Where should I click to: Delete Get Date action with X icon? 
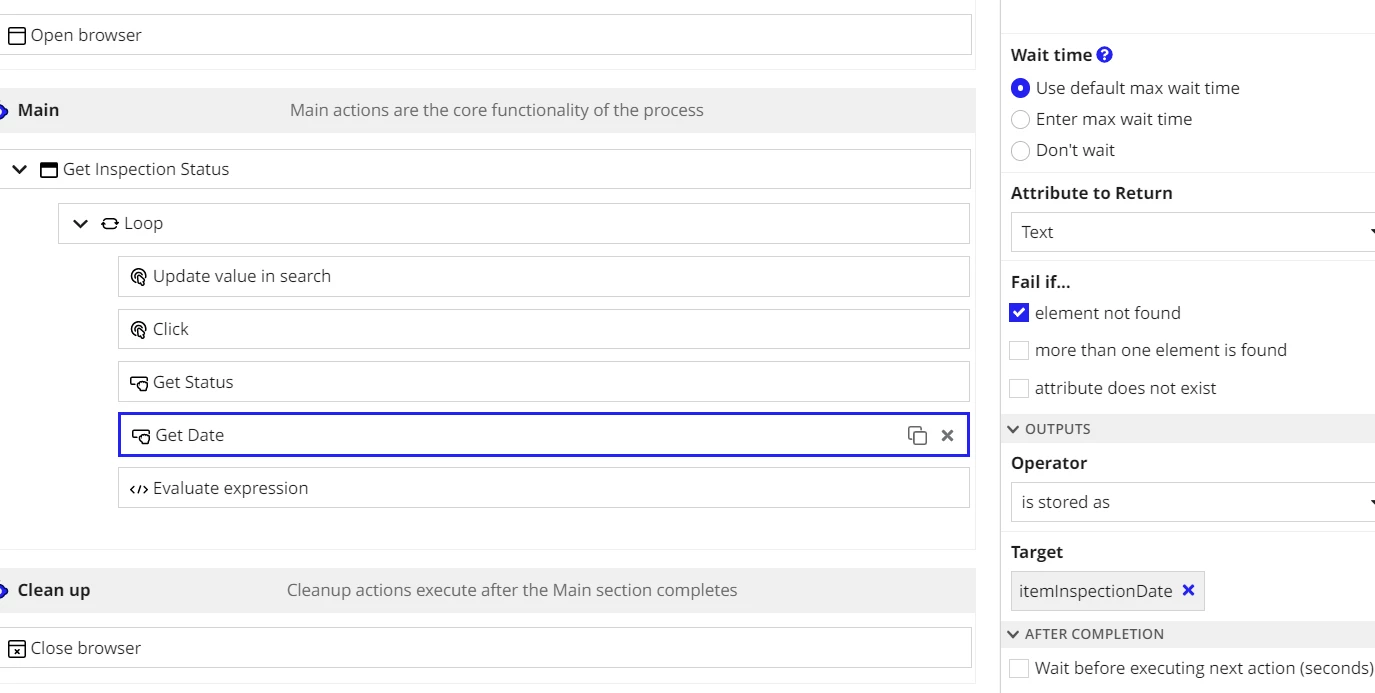click(x=947, y=435)
